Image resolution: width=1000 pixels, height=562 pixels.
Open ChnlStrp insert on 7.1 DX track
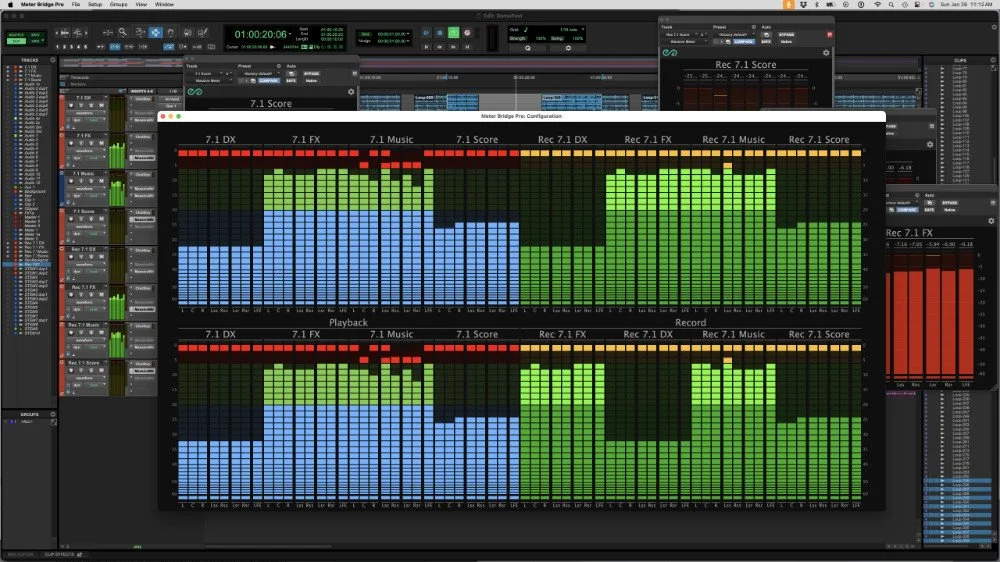143,99
